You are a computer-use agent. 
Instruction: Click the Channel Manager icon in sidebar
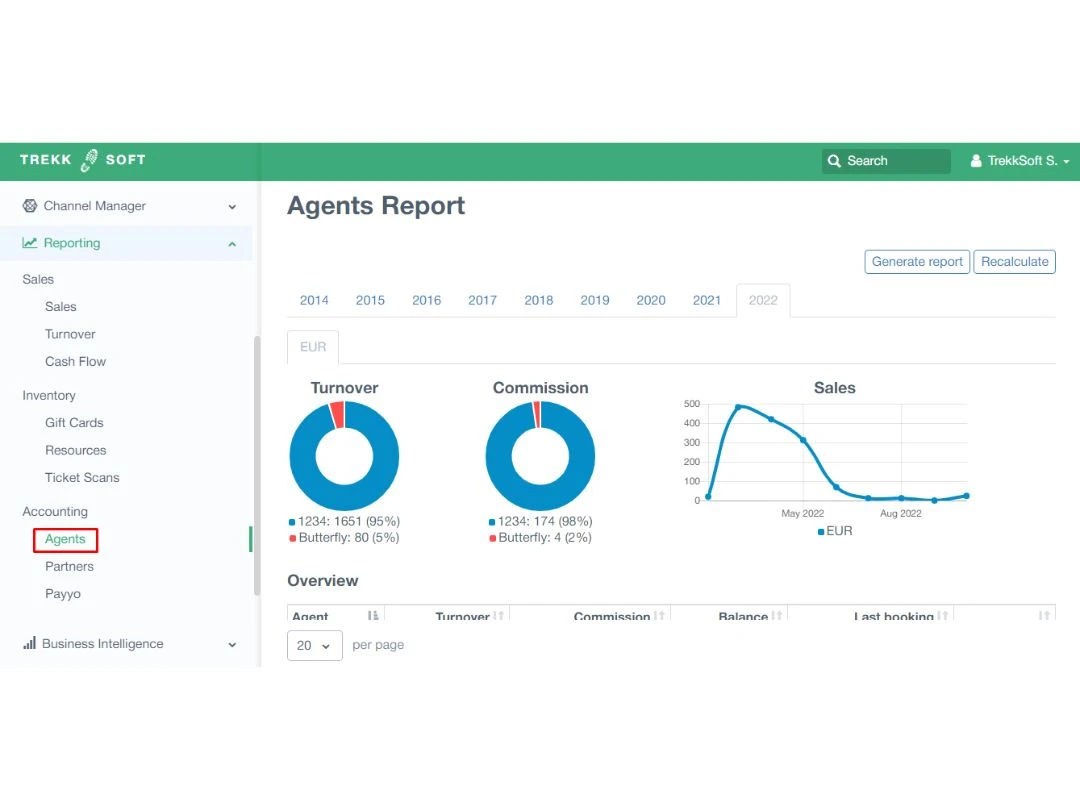[x=30, y=206]
